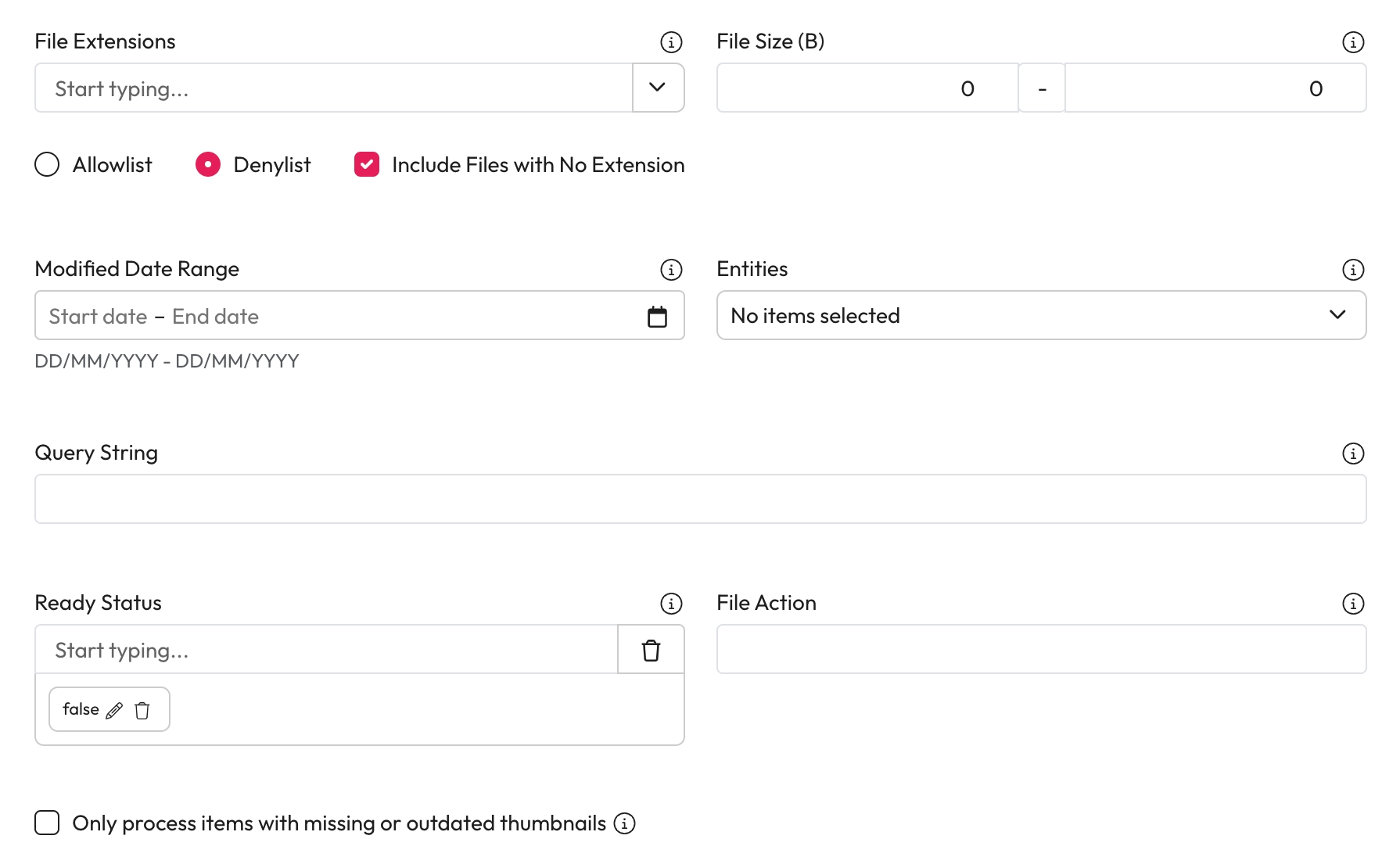Click the Ready Status typing field
Screen dimensions: 1400x857
[x=326, y=650]
